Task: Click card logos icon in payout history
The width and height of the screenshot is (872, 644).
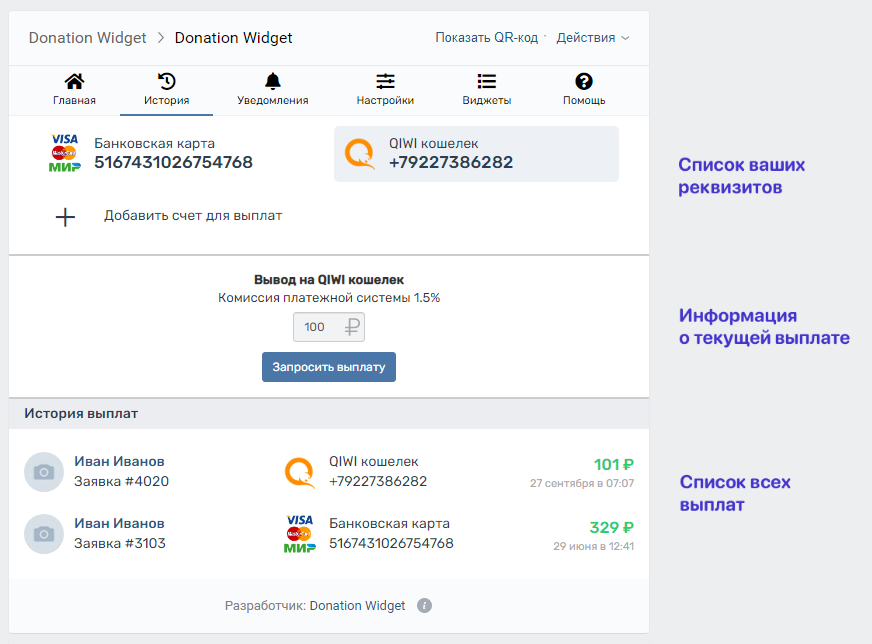Action: pos(299,534)
